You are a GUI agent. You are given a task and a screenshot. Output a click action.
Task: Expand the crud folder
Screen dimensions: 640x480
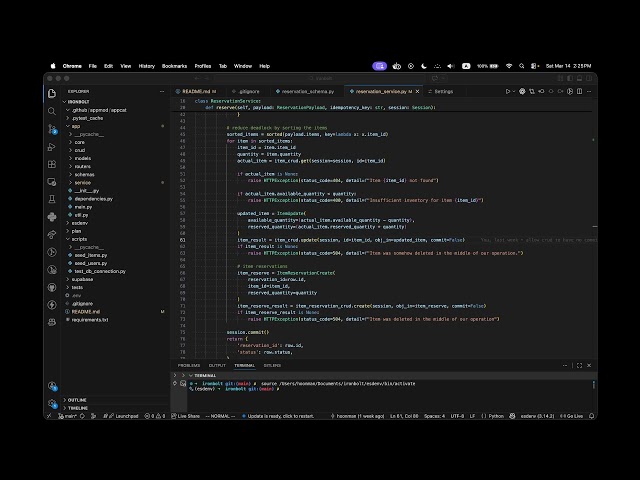pos(80,150)
